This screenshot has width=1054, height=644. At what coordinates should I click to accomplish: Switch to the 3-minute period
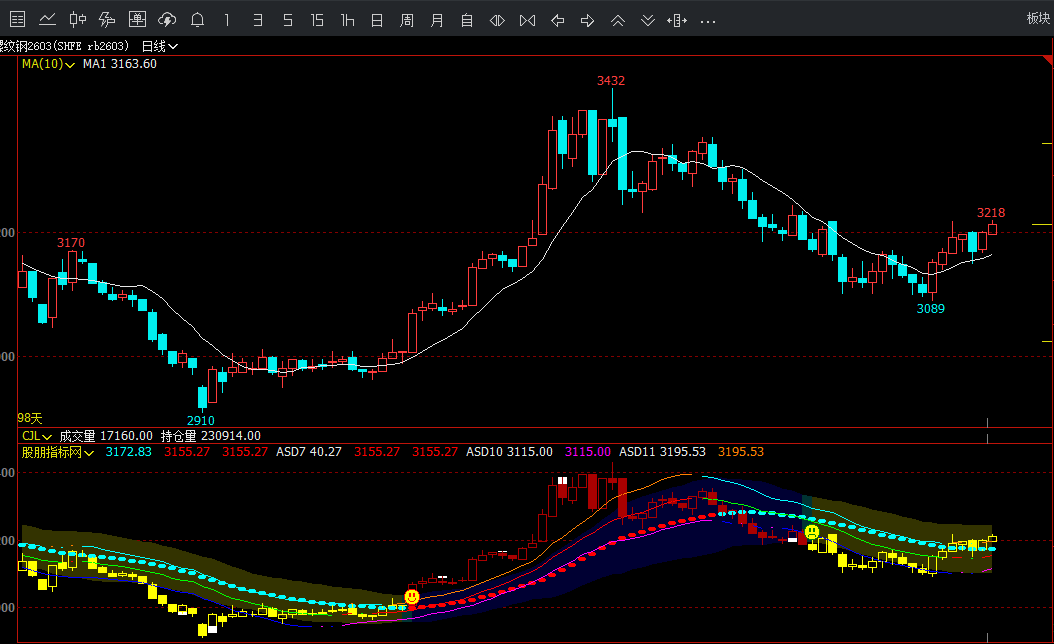(257, 20)
